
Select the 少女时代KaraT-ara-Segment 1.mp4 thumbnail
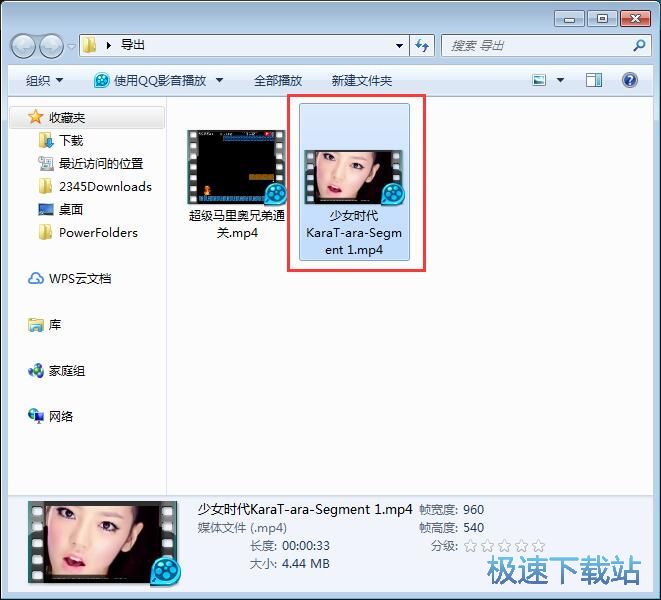(354, 177)
